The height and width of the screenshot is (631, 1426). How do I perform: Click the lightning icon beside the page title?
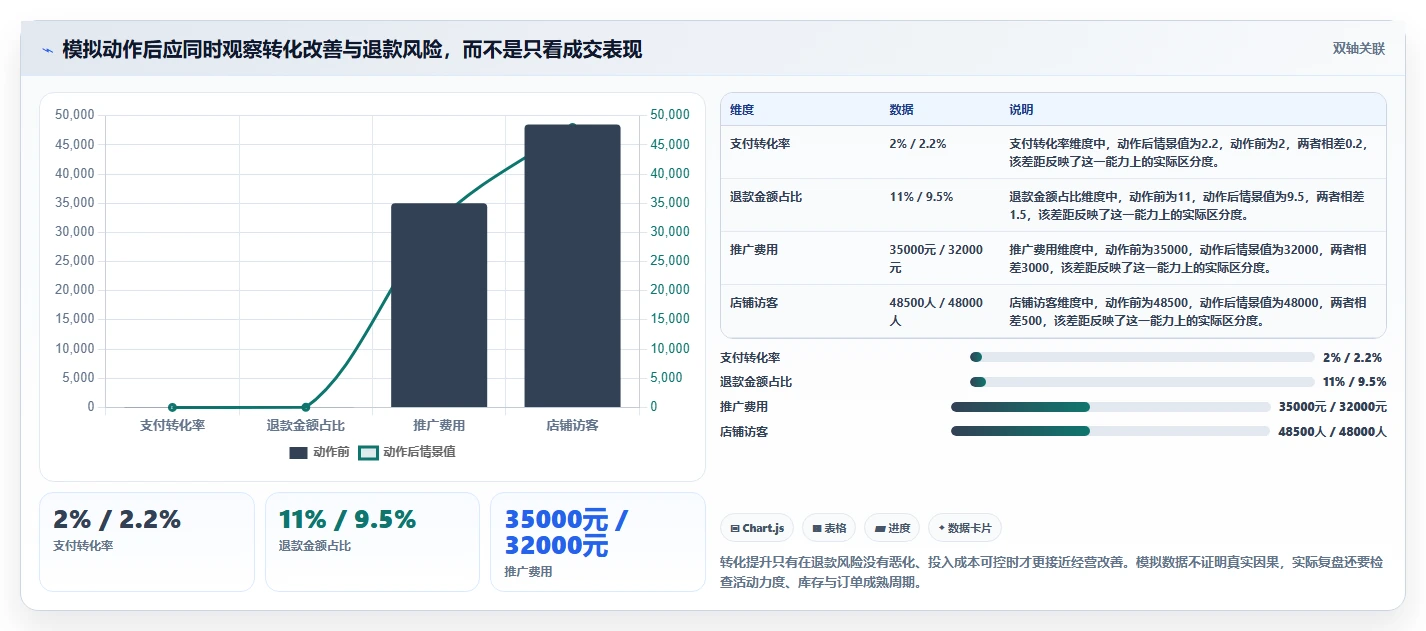47,50
